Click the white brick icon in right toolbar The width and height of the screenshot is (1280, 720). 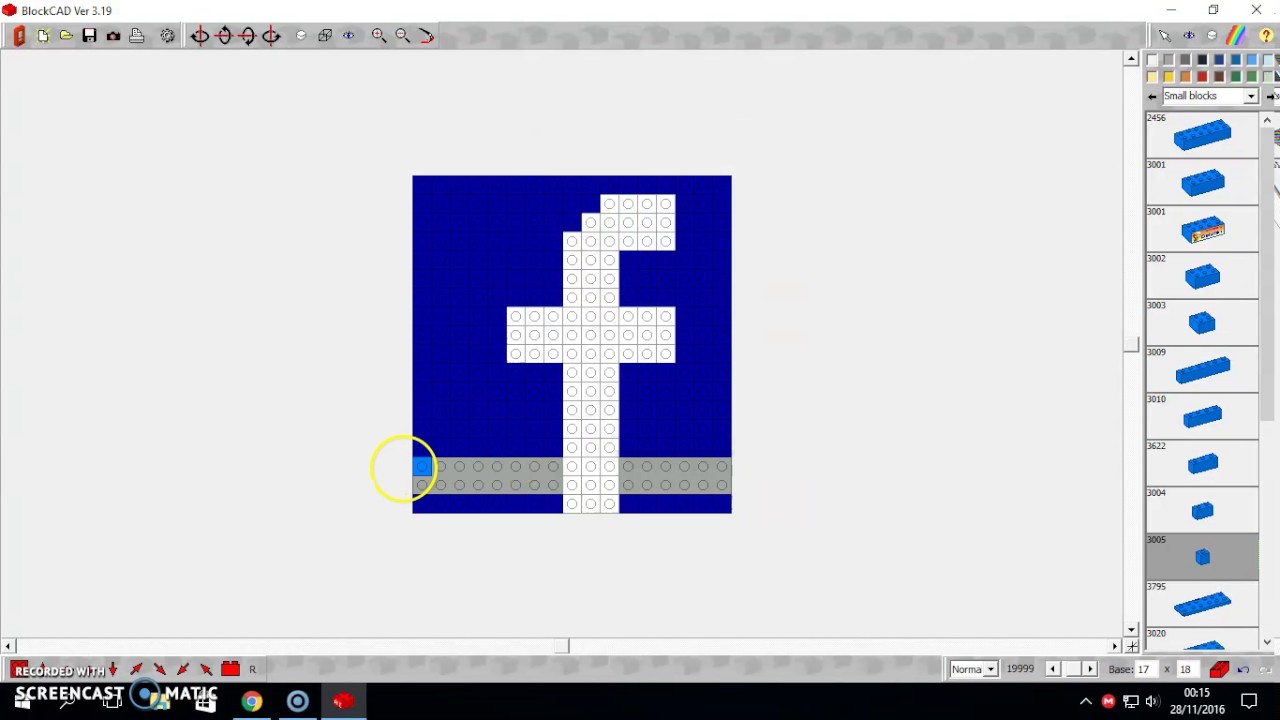click(1212, 36)
